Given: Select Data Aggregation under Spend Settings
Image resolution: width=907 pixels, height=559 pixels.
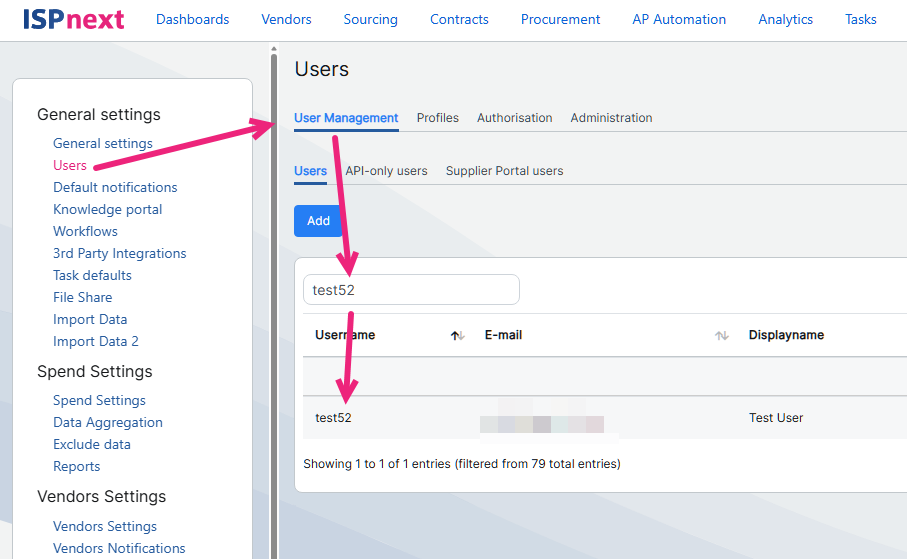Looking at the screenshot, I should tap(107, 422).
